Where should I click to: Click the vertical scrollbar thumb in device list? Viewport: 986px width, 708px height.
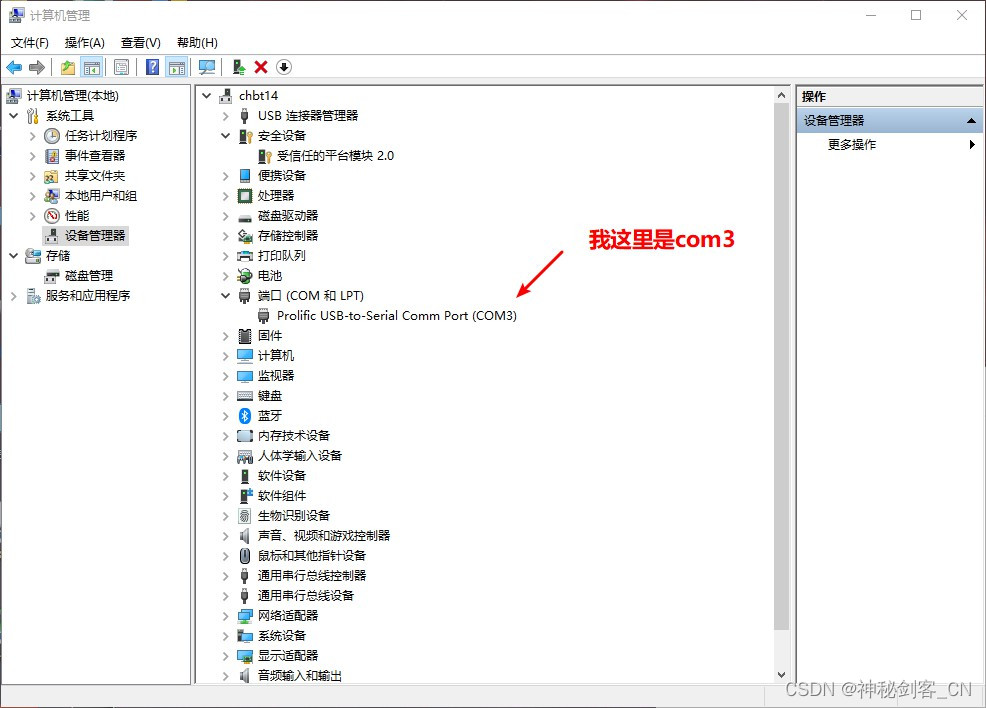pos(781,366)
